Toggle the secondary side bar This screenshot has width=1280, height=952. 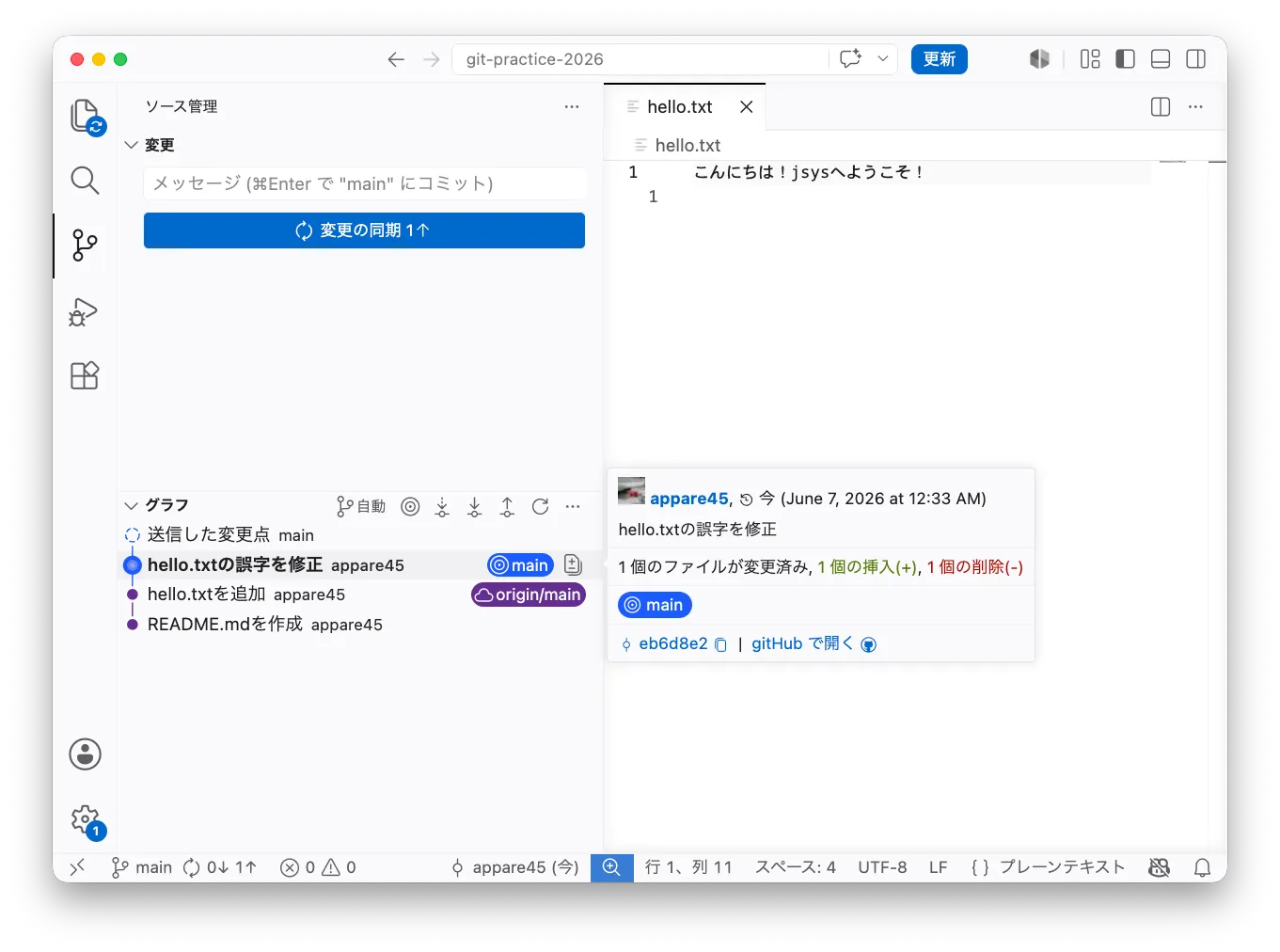pyautogui.click(x=1196, y=58)
